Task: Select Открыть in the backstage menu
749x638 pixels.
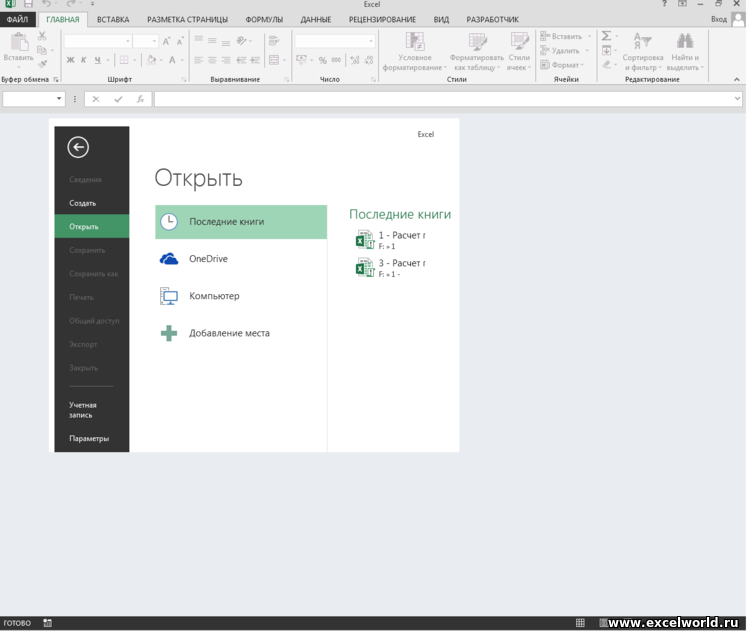Action: (92, 227)
